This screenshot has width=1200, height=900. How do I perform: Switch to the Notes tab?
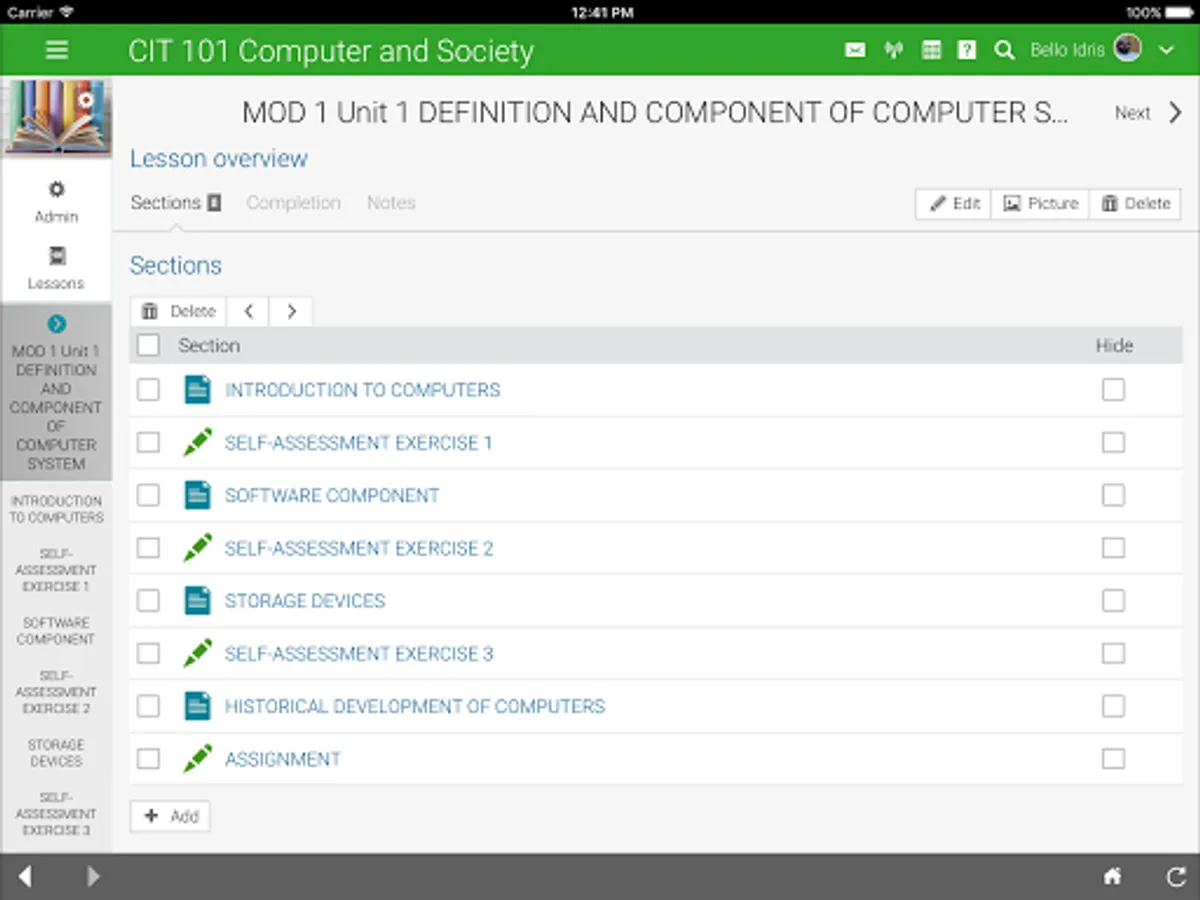[390, 202]
